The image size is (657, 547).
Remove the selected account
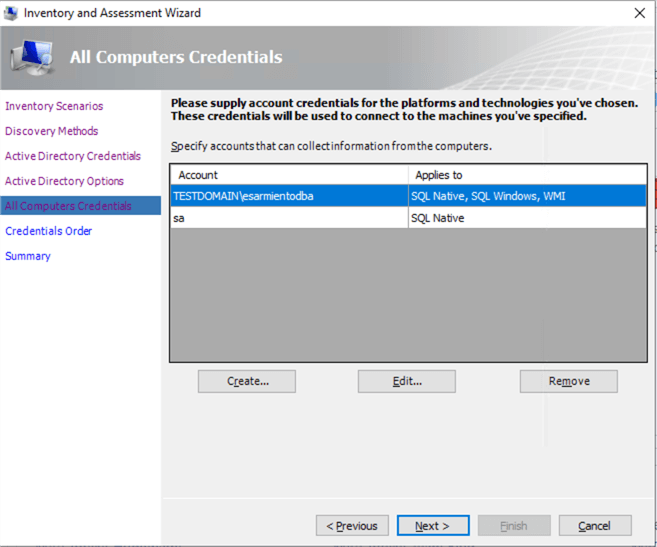[569, 381]
